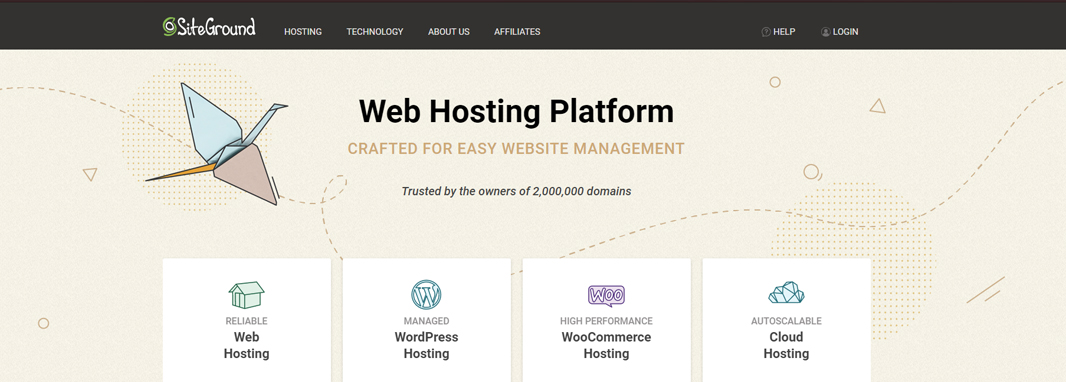Go to the Login page

(845, 31)
